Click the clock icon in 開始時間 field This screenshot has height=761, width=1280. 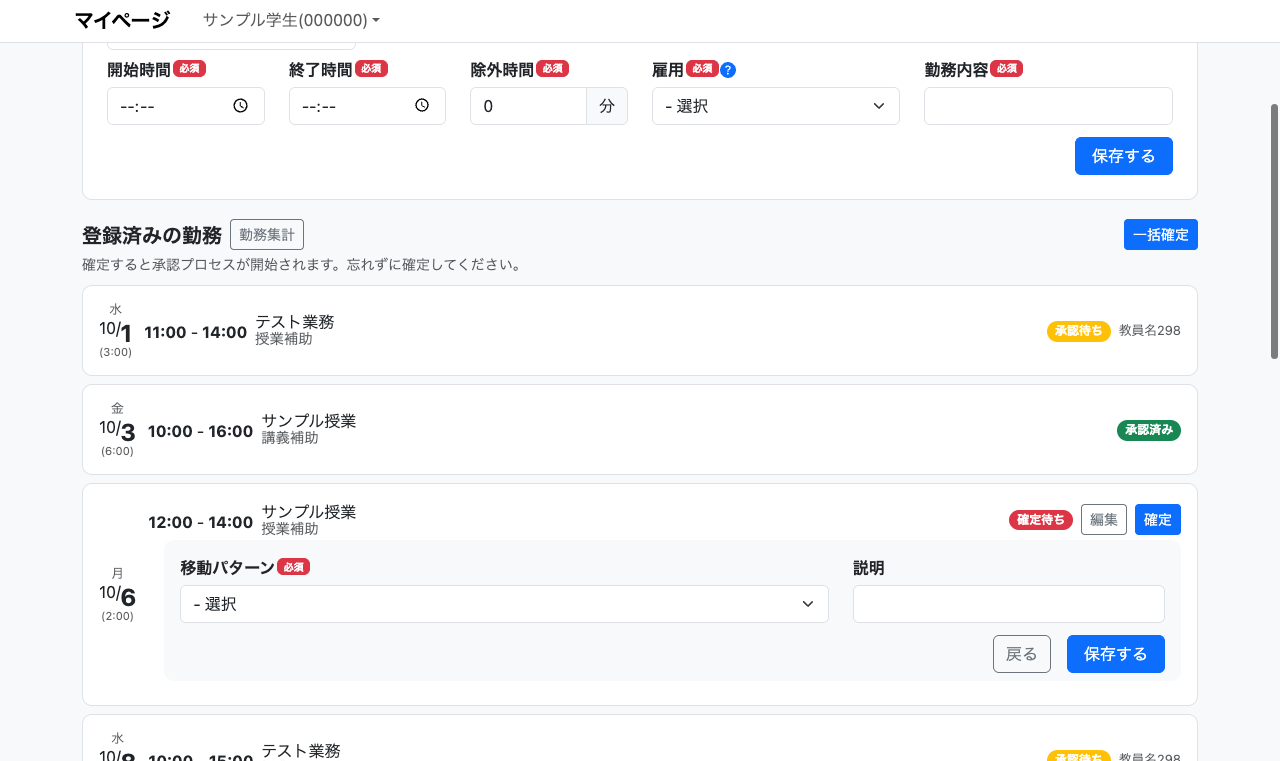click(240, 106)
